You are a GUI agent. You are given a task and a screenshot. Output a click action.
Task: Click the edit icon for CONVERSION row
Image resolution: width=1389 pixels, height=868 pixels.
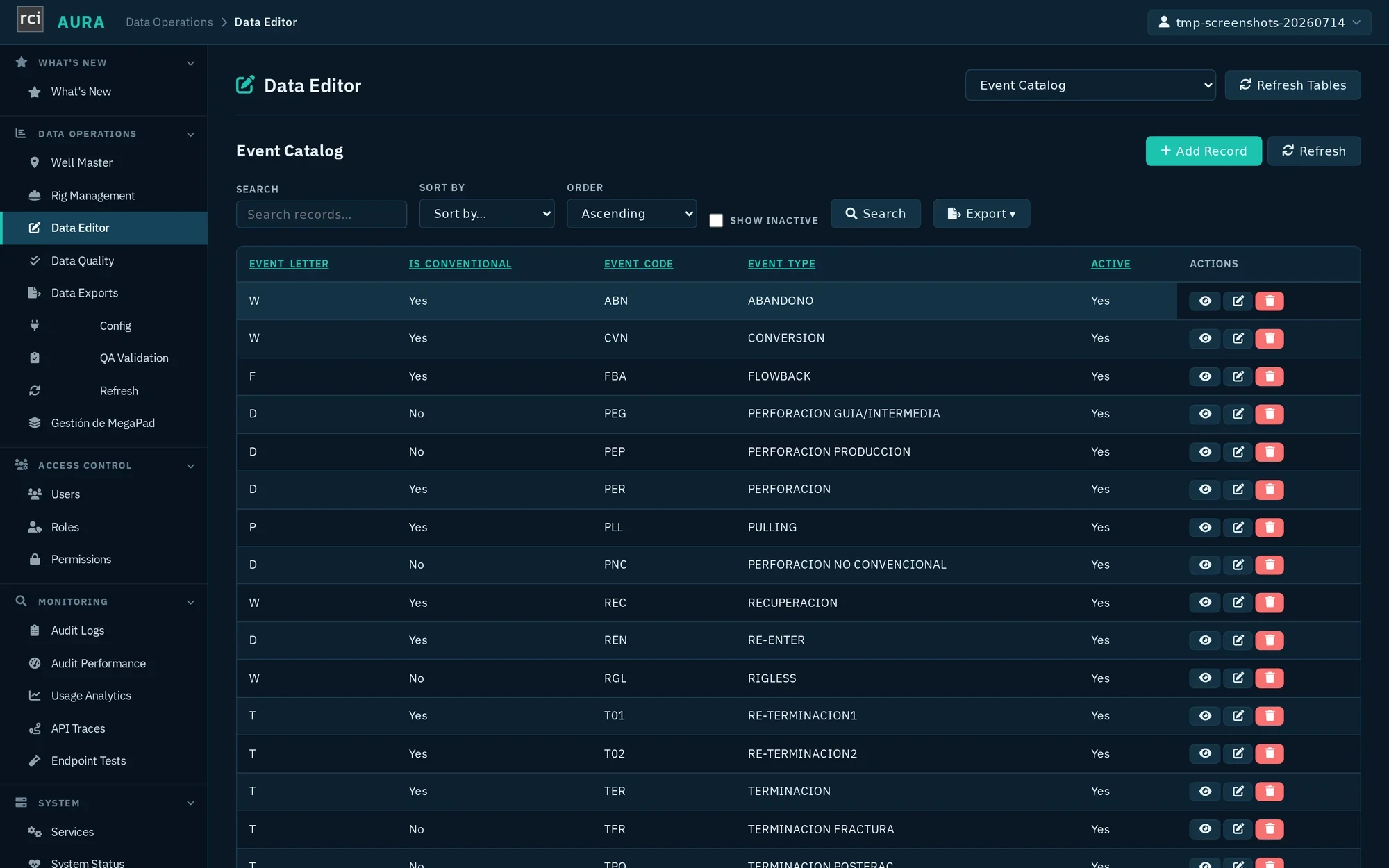[x=1238, y=338]
